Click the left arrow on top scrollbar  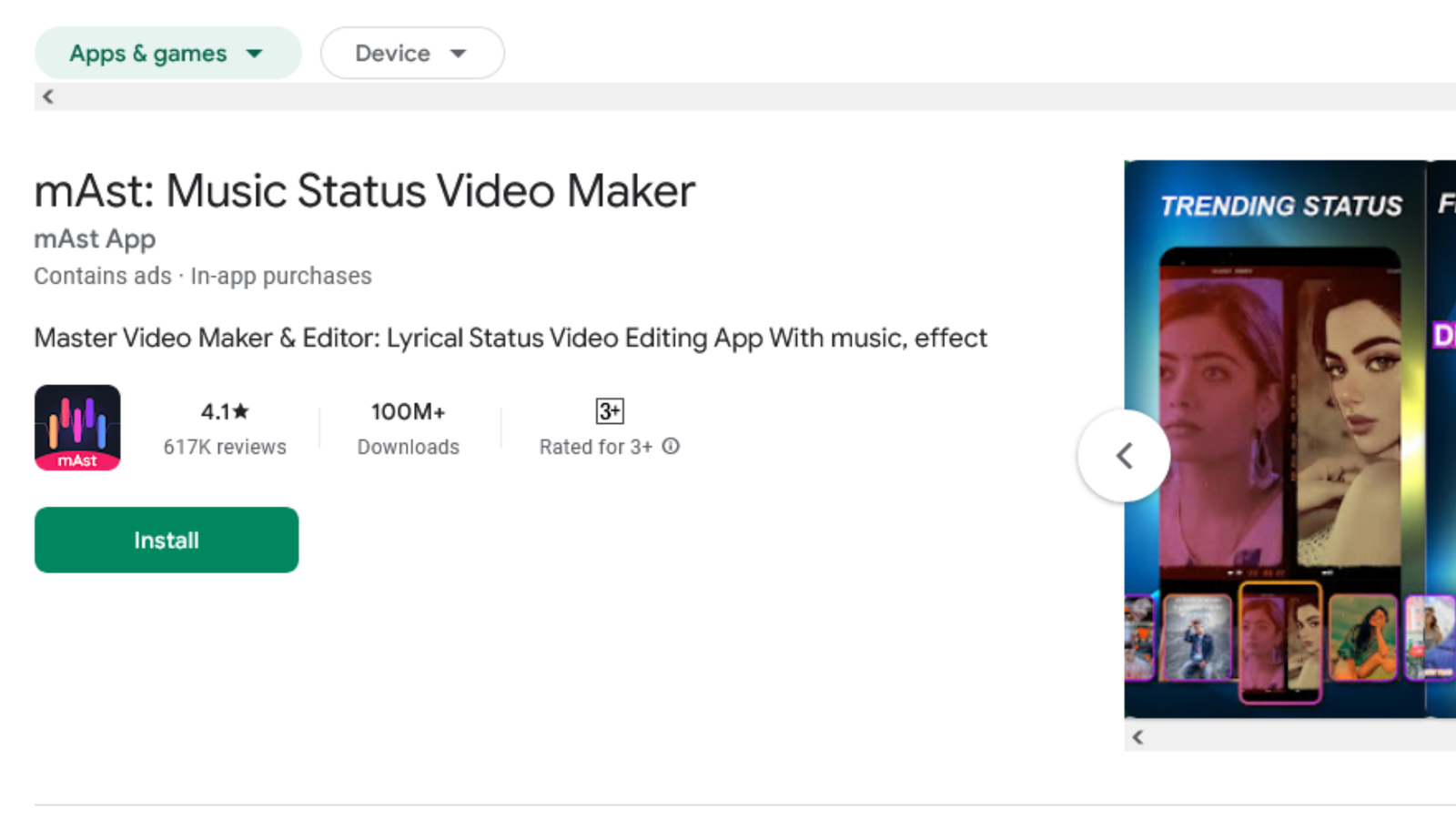pyautogui.click(x=48, y=96)
